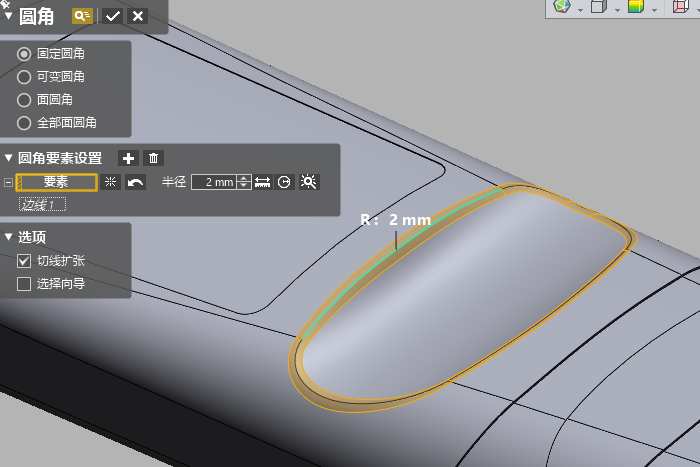Choose the 全部面圆角 radio option
The width and height of the screenshot is (700, 467).
point(25,123)
